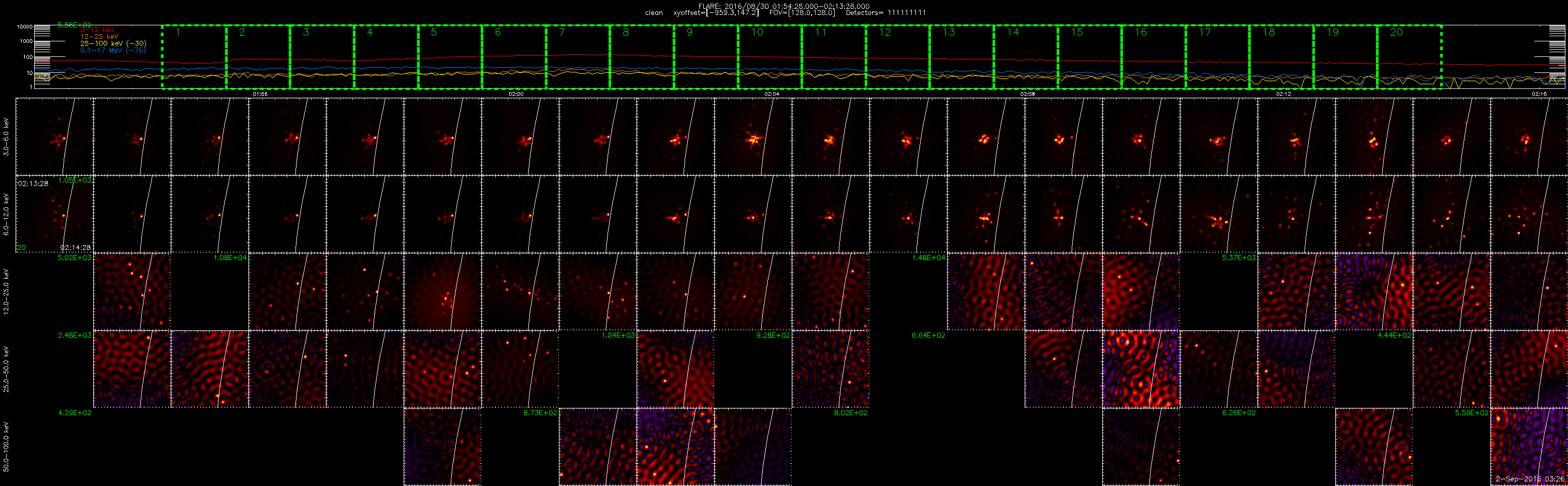Click the 02:16 time axis label

coord(1539,94)
